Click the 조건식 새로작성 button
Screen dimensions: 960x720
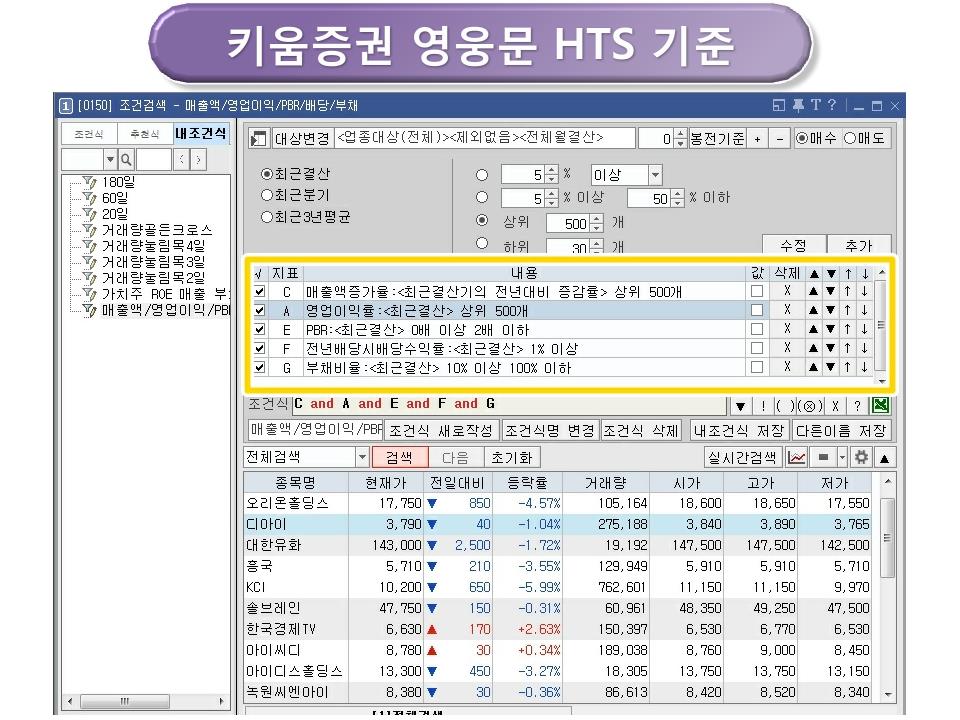441,430
